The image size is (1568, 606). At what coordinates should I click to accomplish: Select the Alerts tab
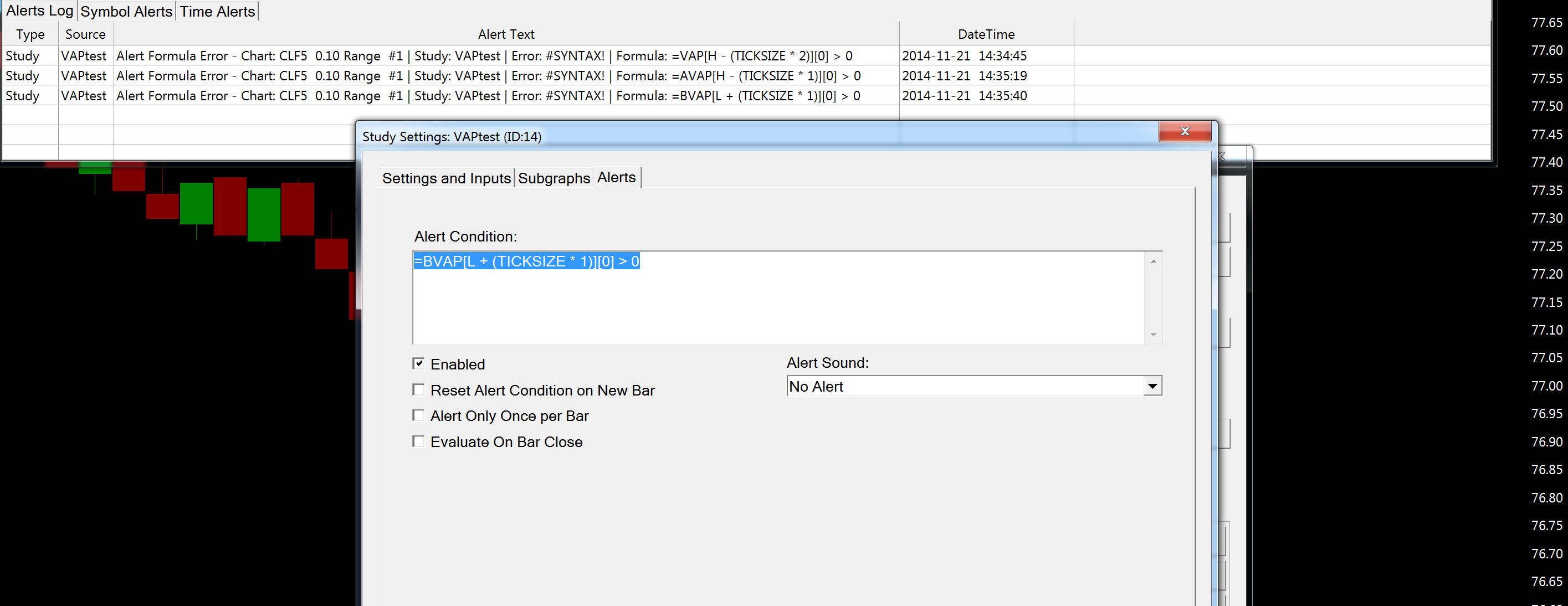(616, 177)
